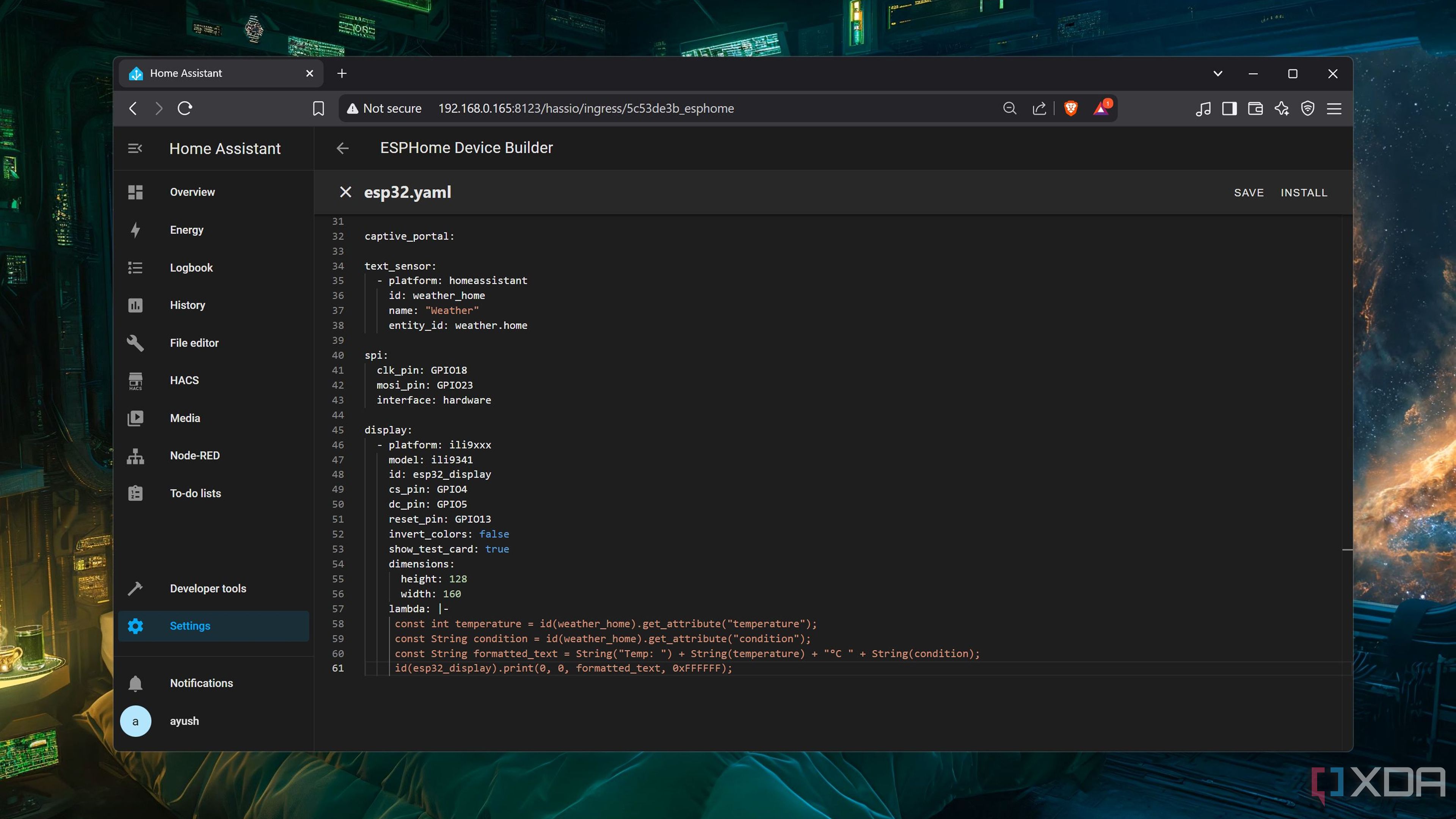Select File editor in the sidebar
The image size is (1456, 819).
tap(194, 343)
